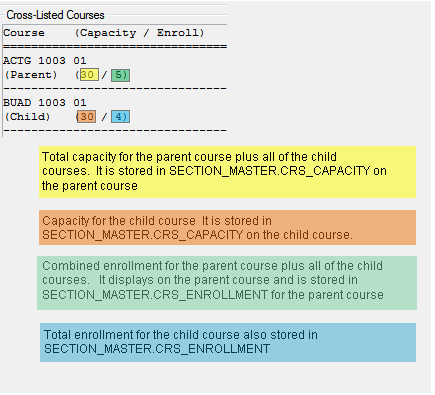
Task: Click the (Child) label
Action: point(27,117)
